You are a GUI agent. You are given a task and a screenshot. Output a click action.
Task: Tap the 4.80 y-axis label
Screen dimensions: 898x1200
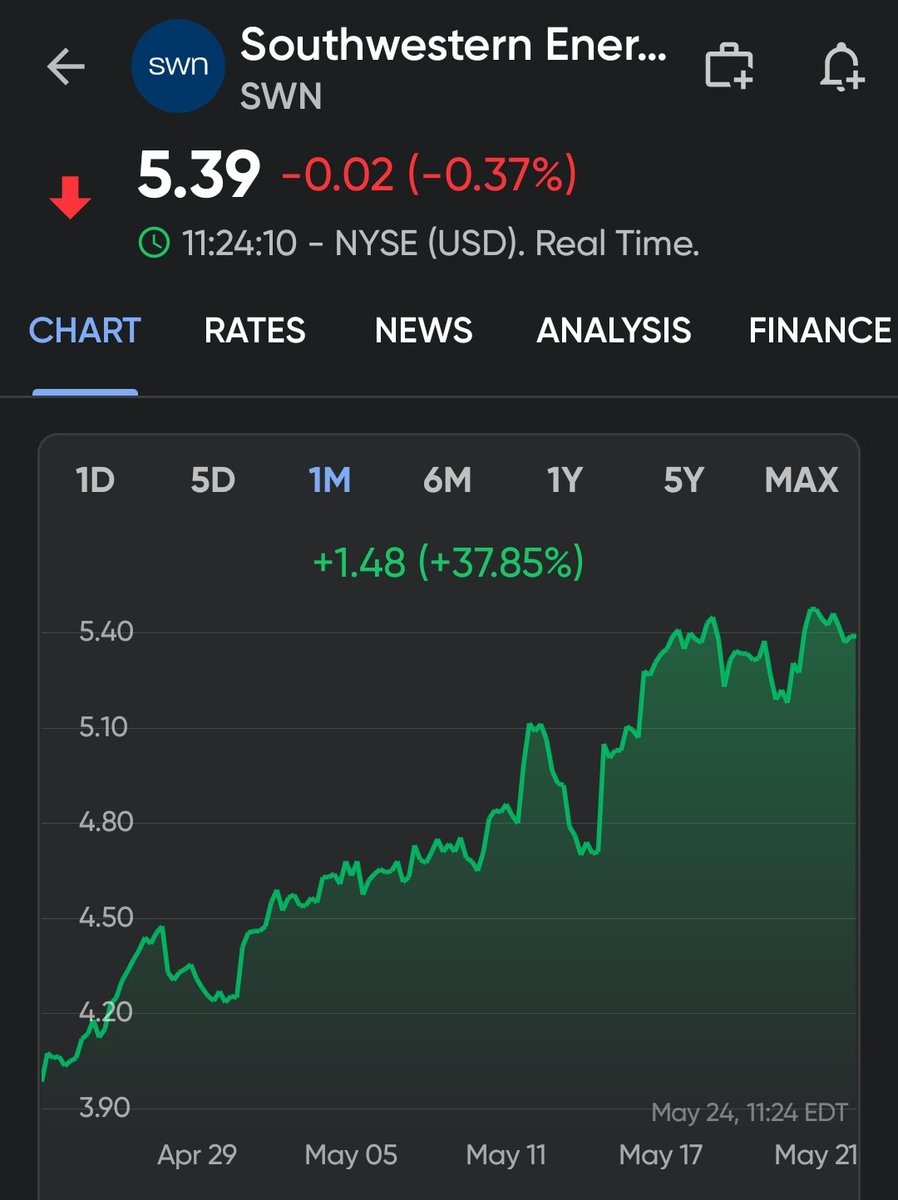click(x=106, y=823)
